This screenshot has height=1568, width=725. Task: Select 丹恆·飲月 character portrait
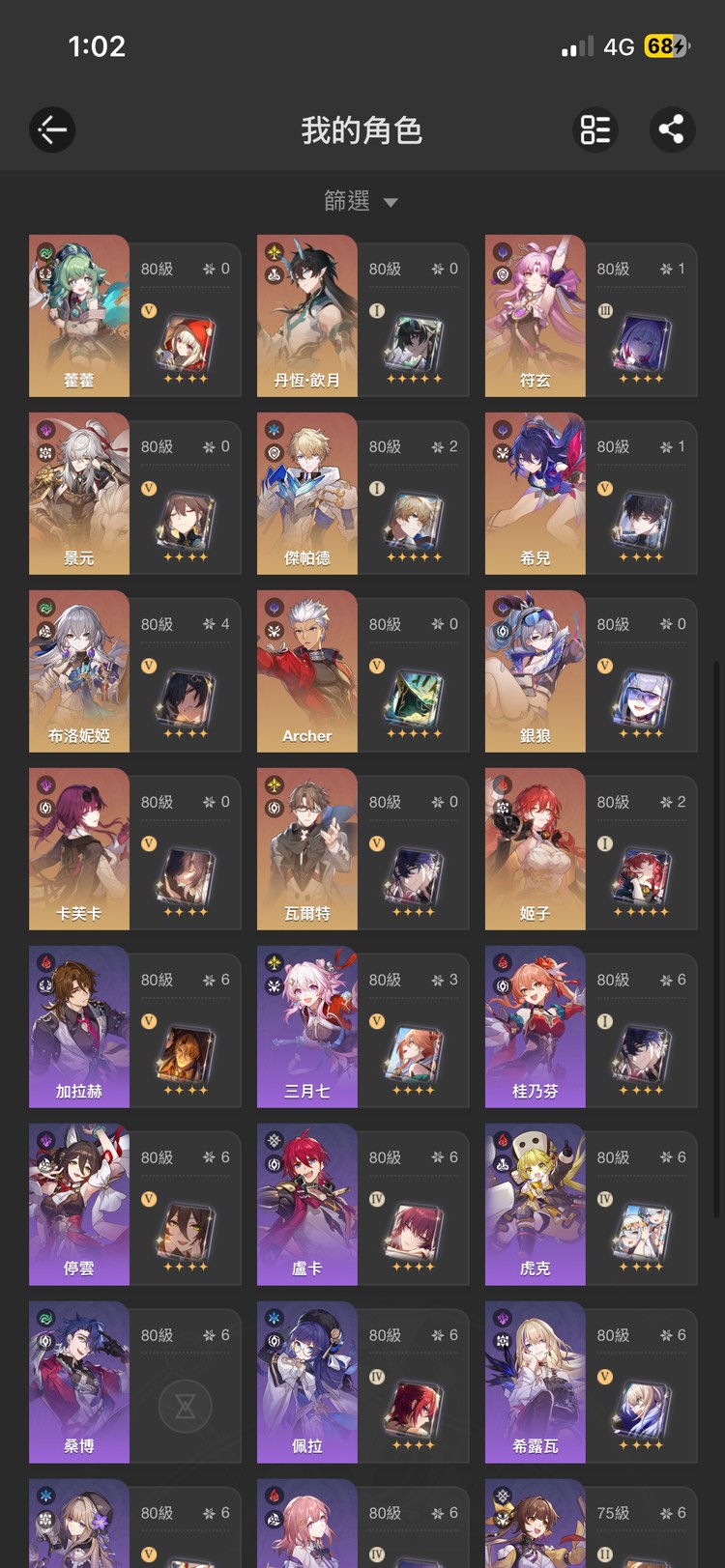(x=307, y=316)
